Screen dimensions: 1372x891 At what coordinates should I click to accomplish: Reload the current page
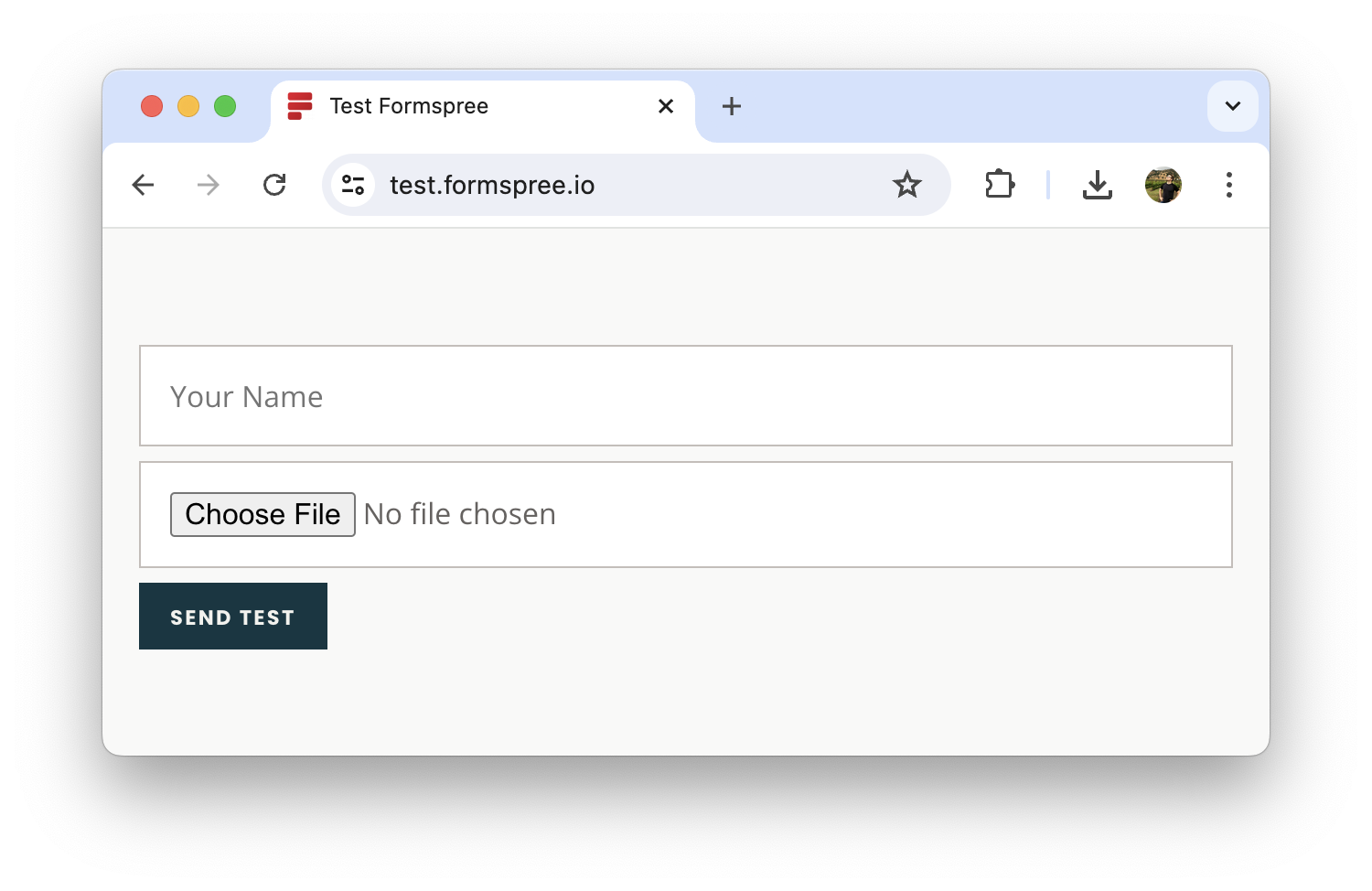click(x=274, y=184)
